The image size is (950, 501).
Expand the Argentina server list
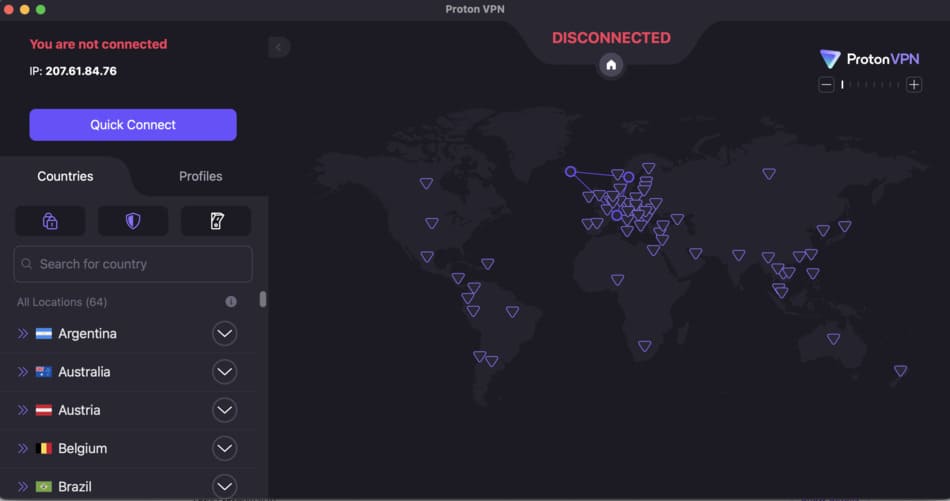click(x=225, y=334)
